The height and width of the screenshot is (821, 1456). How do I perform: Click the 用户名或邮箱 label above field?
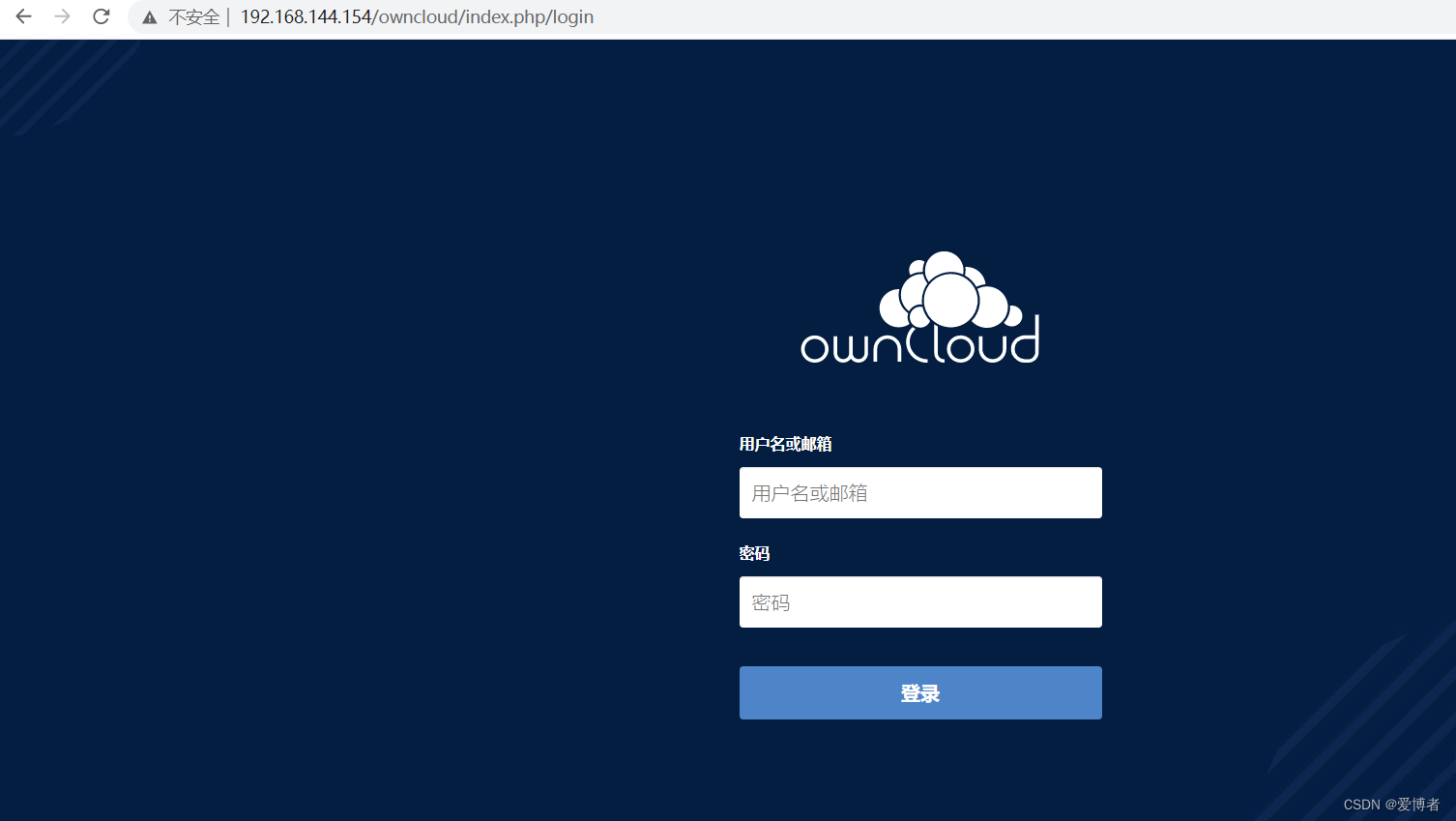pos(785,444)
